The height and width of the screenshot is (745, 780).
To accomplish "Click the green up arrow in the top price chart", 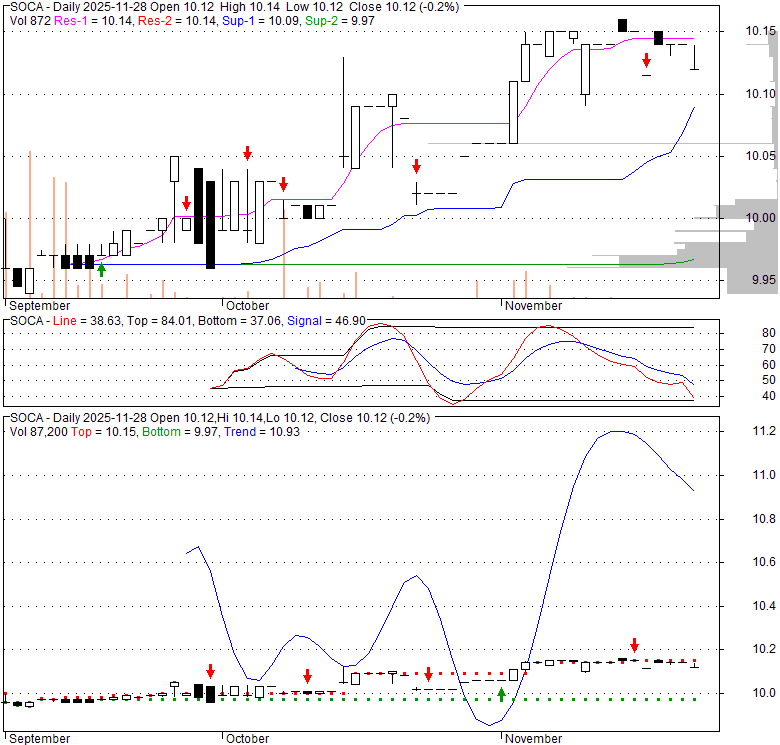I will [101, 269].
